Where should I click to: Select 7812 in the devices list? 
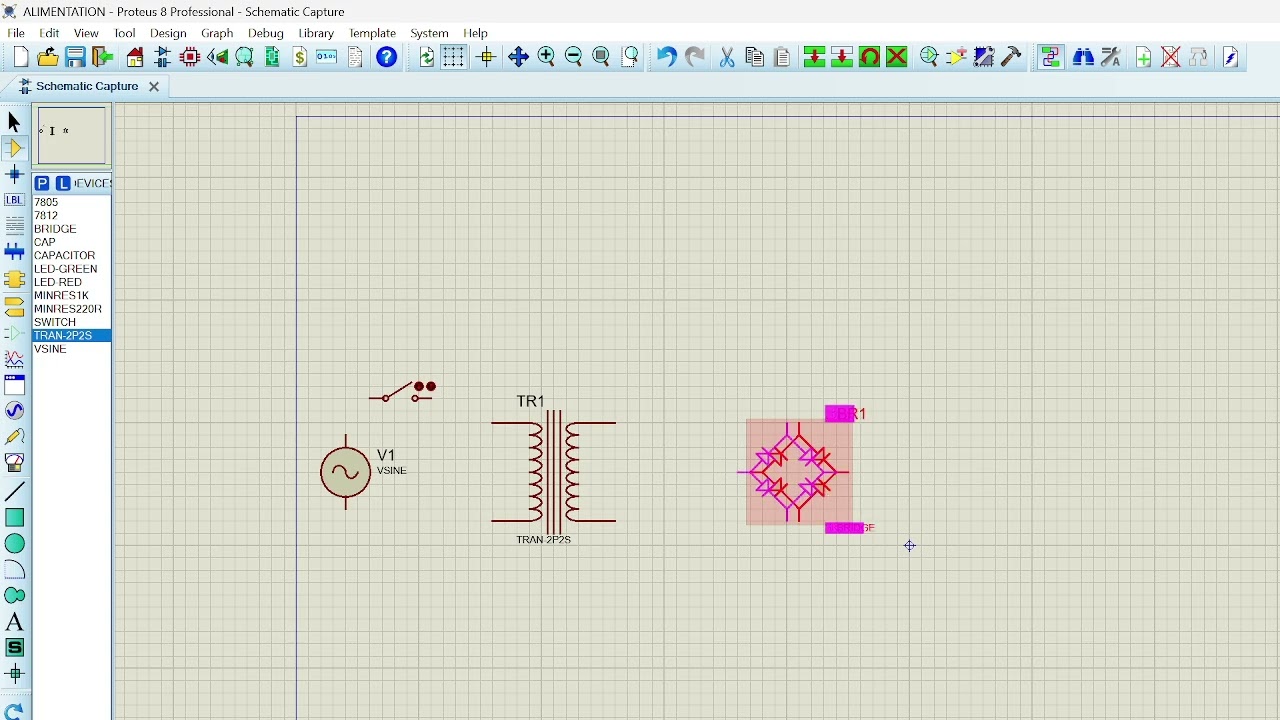tap(72, 215)
